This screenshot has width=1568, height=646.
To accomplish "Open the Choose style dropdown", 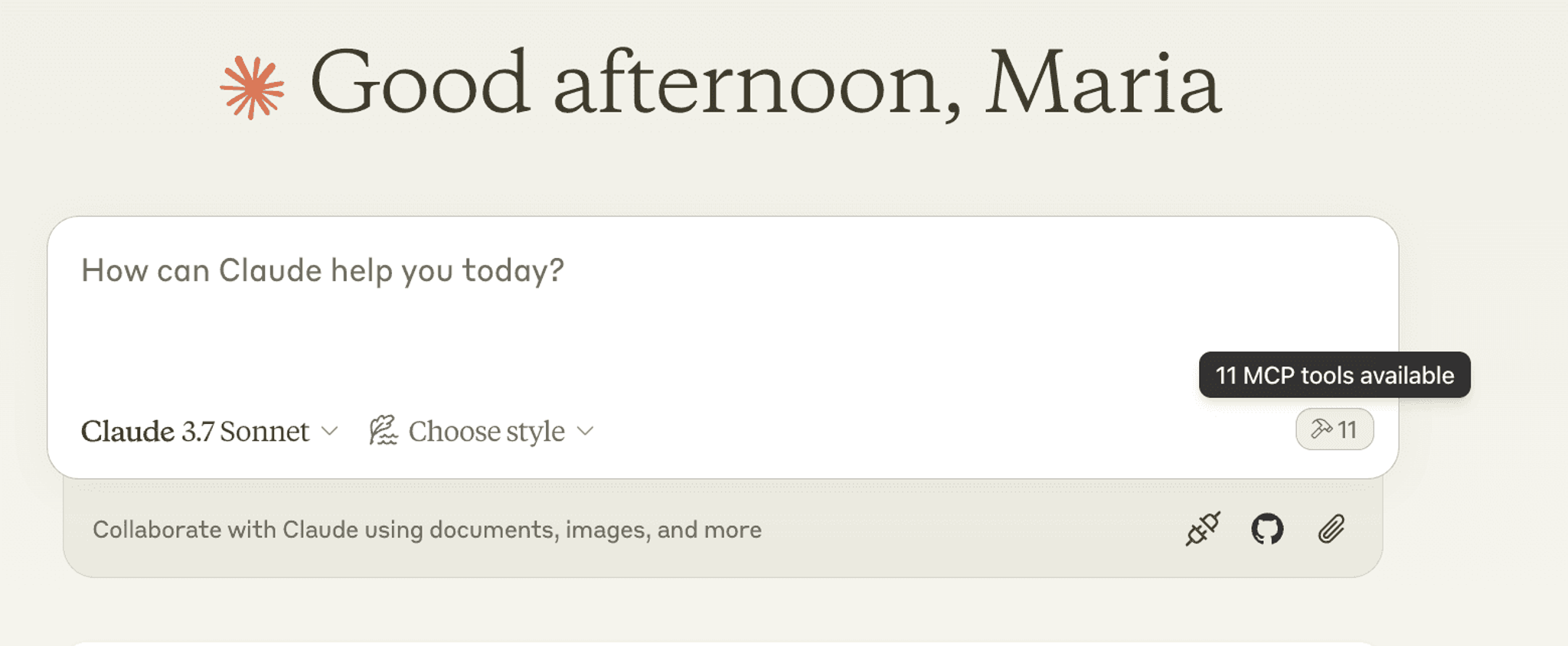I will [x=482, y=431].
